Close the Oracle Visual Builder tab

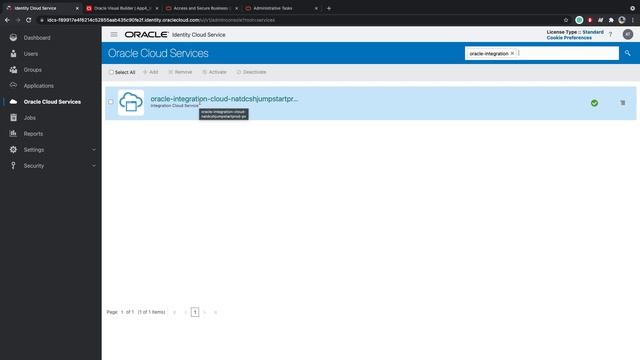click(x=157, y=8)
